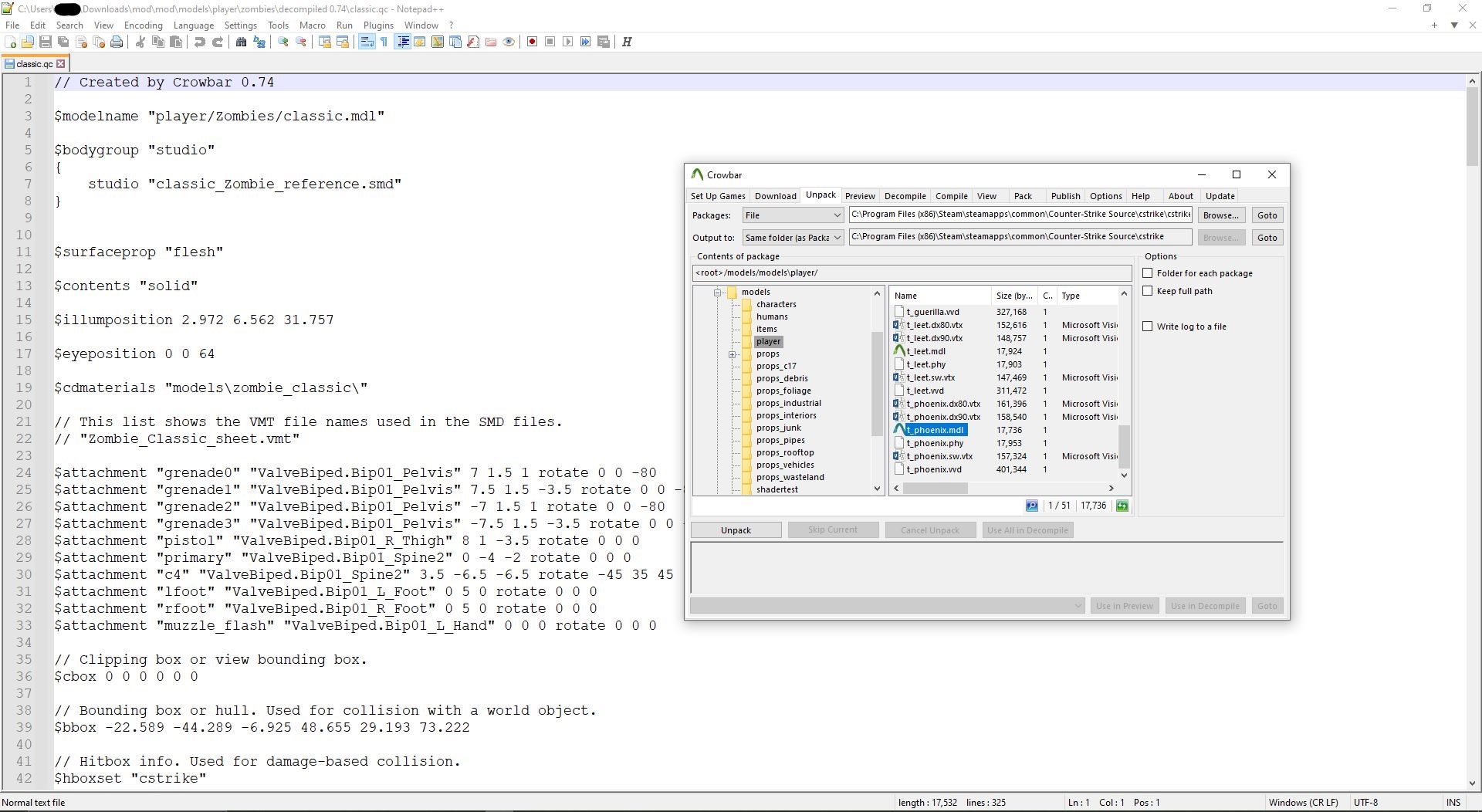
Task: Open the Notepad++ Encoding menu
Action: (144, 25)
